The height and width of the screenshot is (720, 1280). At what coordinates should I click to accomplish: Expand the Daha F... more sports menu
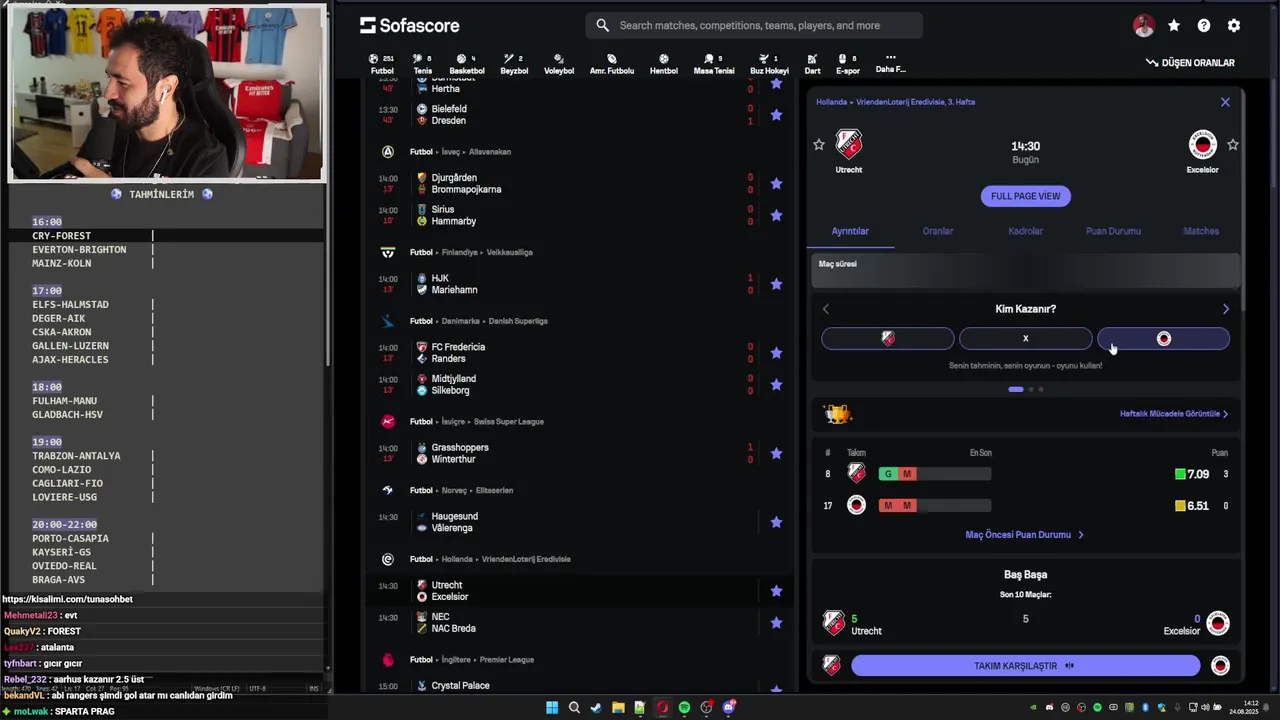890,64
